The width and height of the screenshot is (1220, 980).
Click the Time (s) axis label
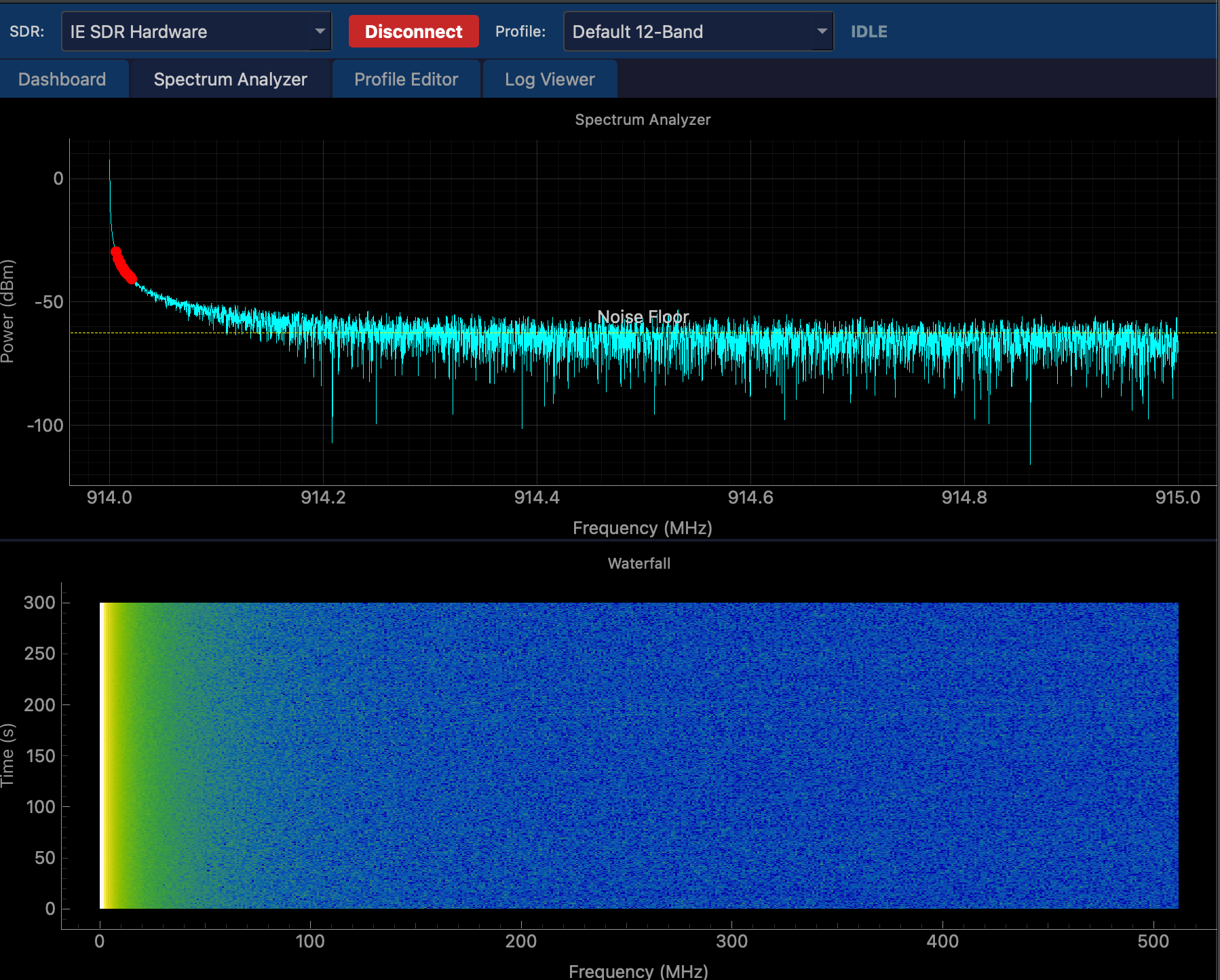click(9, 755)
